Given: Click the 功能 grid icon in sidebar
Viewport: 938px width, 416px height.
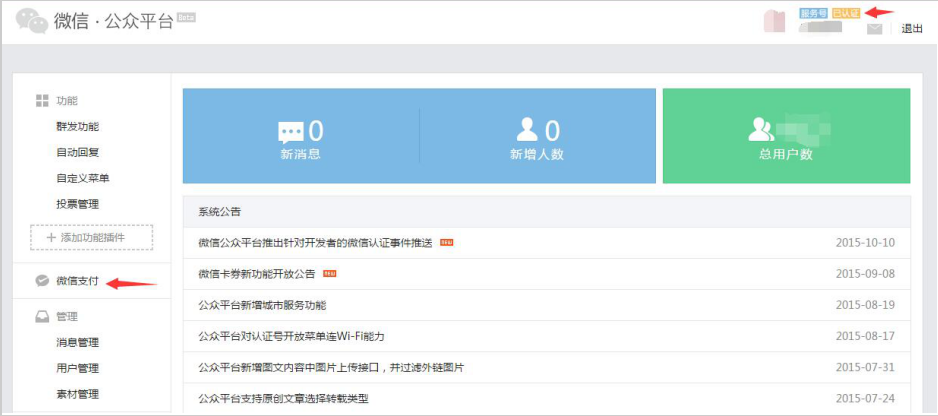Looking at the screenshot, I should click(42, 101).
